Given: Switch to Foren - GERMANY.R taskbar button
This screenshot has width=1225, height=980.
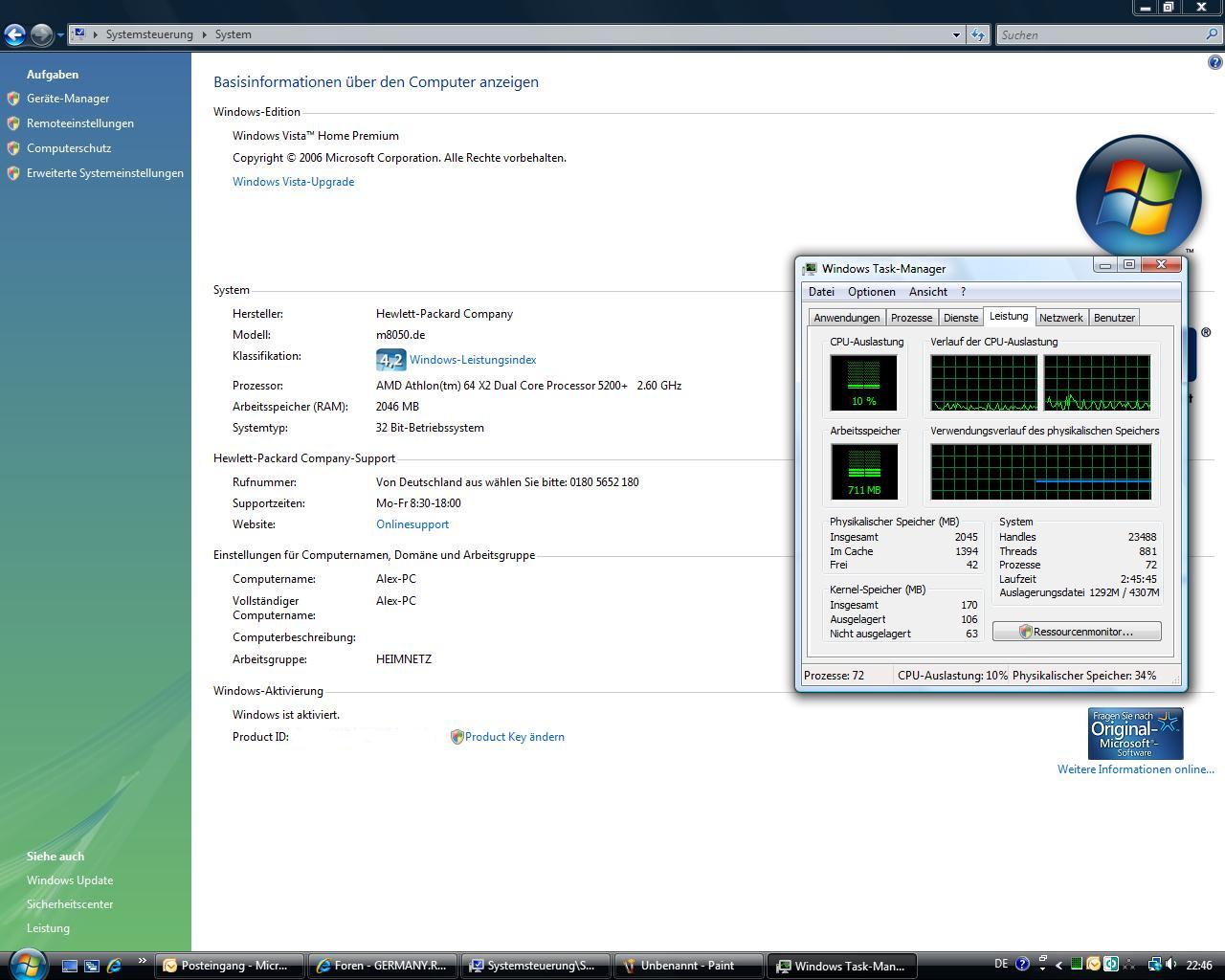Looking at the screenshot, I should 383,966.
